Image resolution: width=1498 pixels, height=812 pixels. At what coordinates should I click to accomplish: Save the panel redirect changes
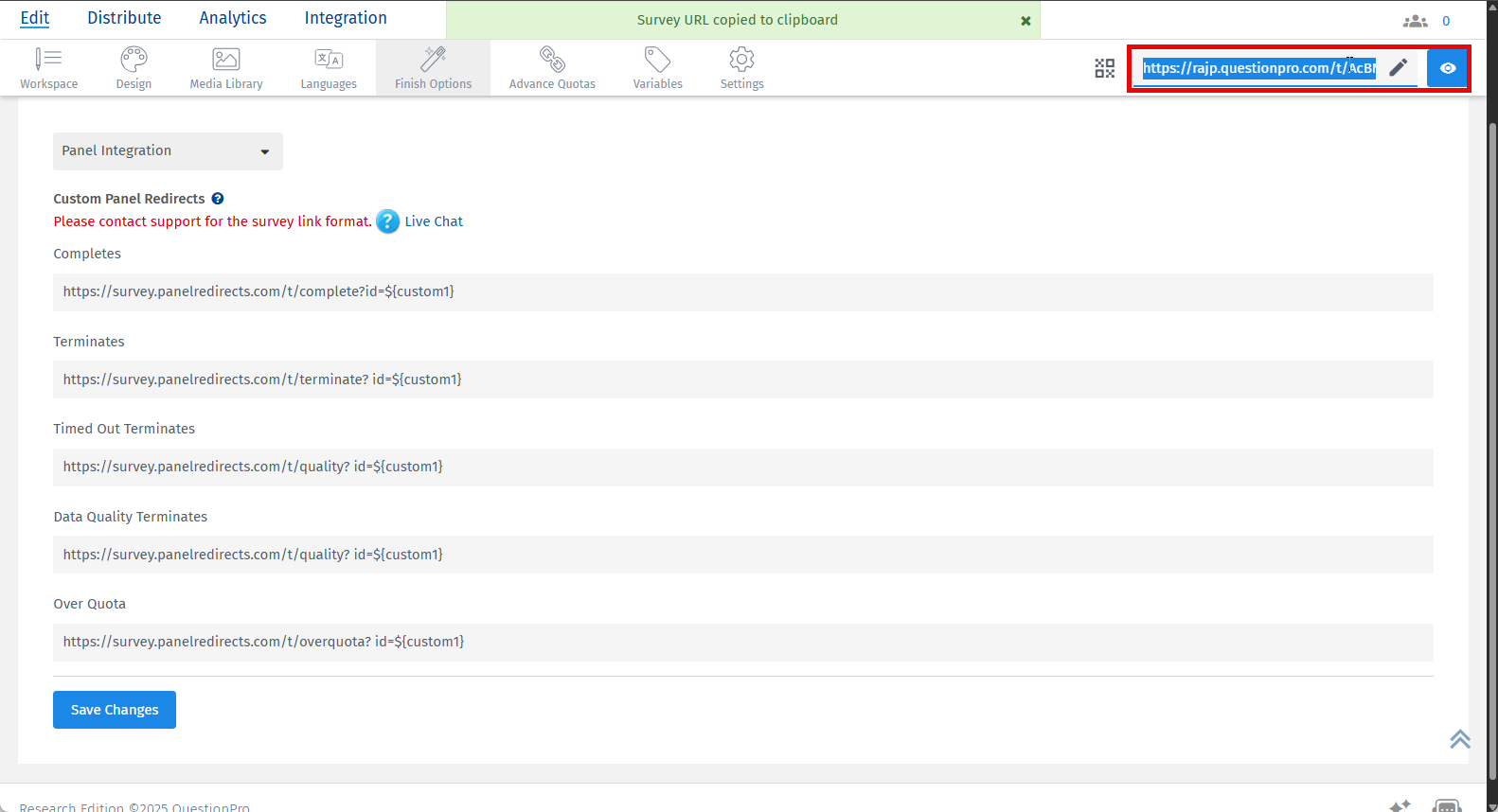[x=115, y=710]
